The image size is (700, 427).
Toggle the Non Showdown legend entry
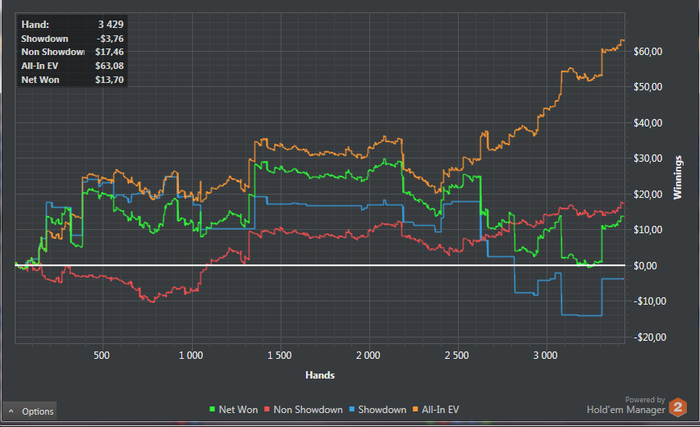tap(303, 410)
